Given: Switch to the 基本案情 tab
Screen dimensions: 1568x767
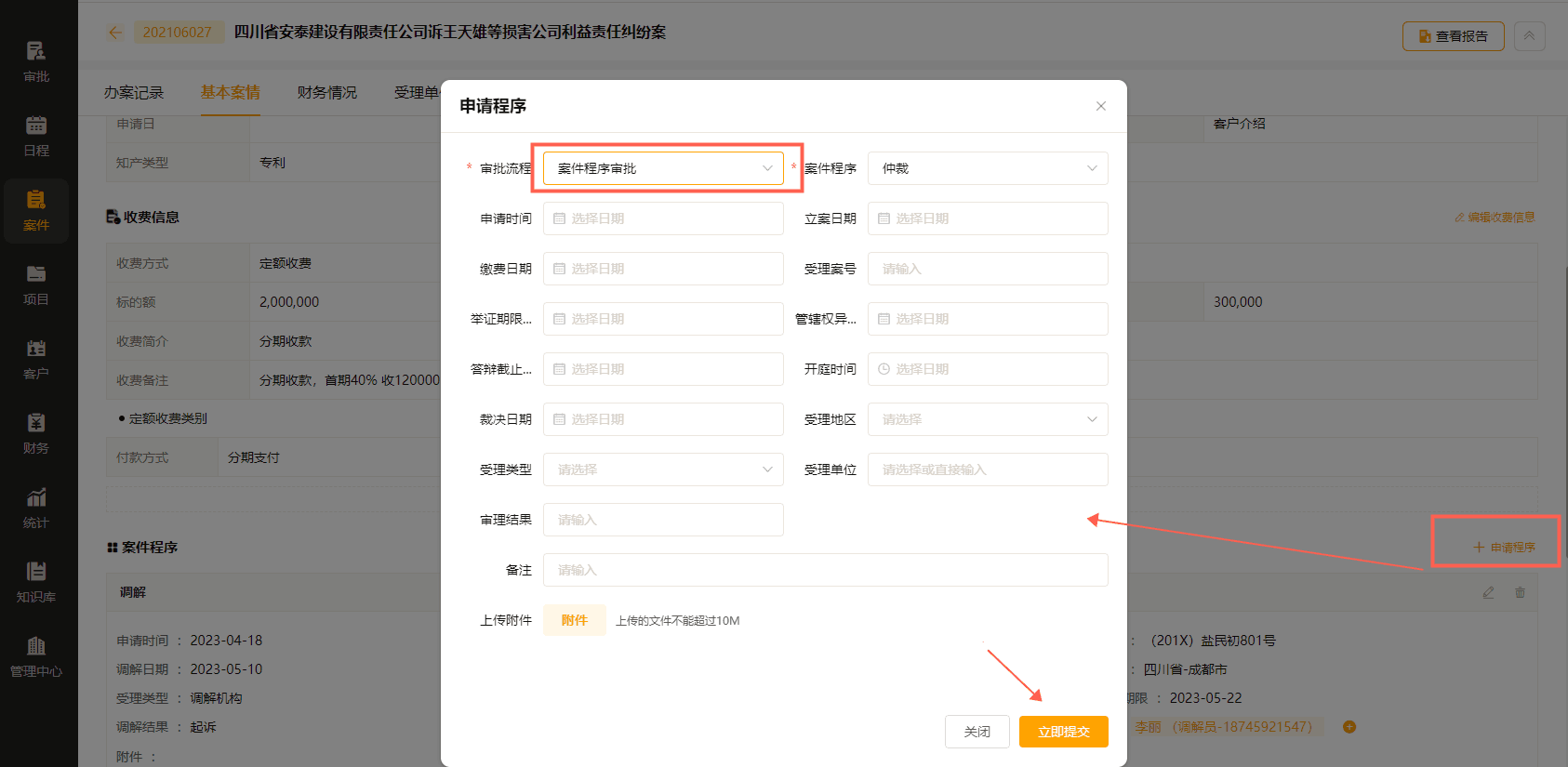Looking at the screenshot, I should tap(231, 92).
